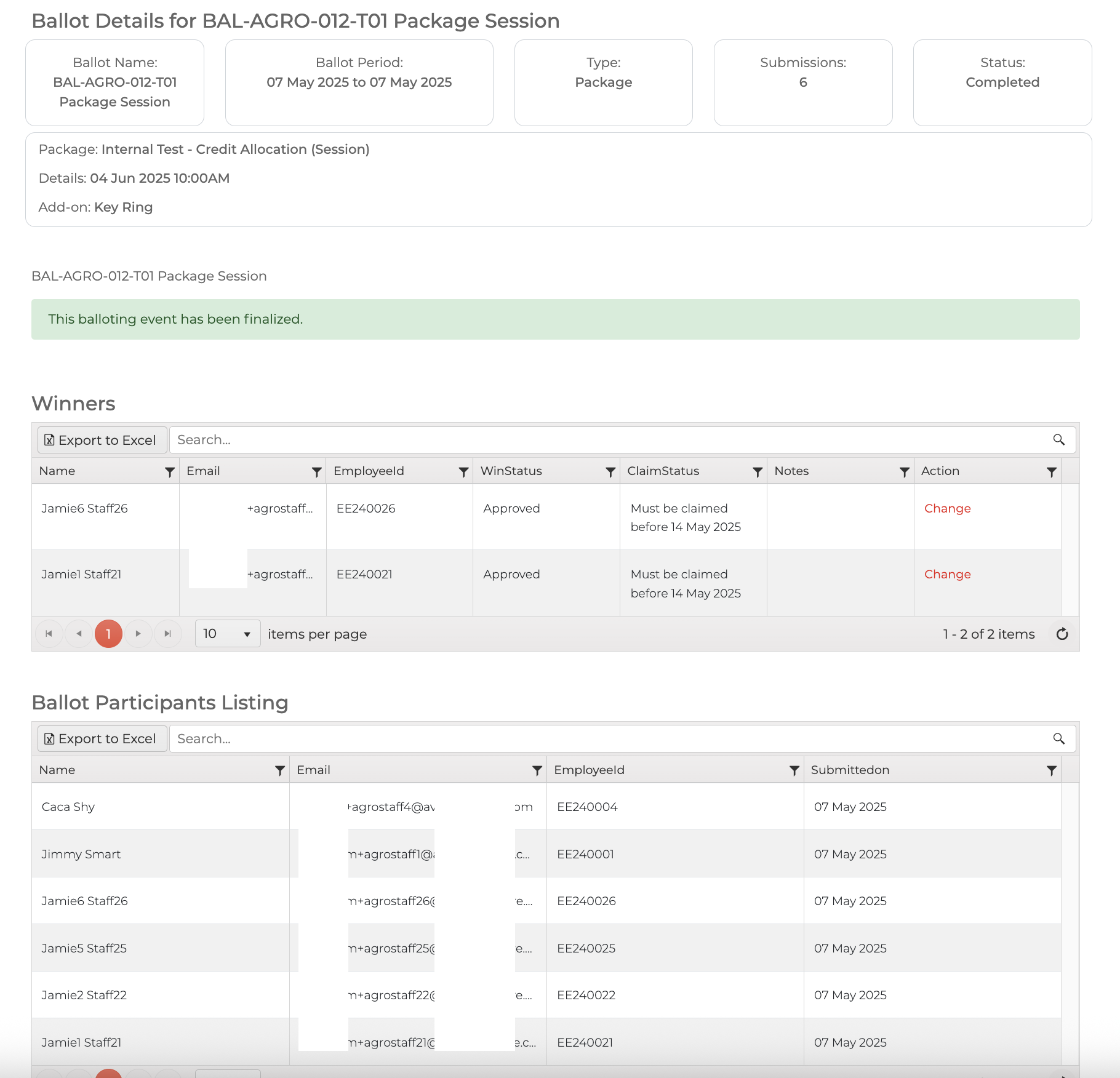Open the items per page dropdown

coord(227,634)
